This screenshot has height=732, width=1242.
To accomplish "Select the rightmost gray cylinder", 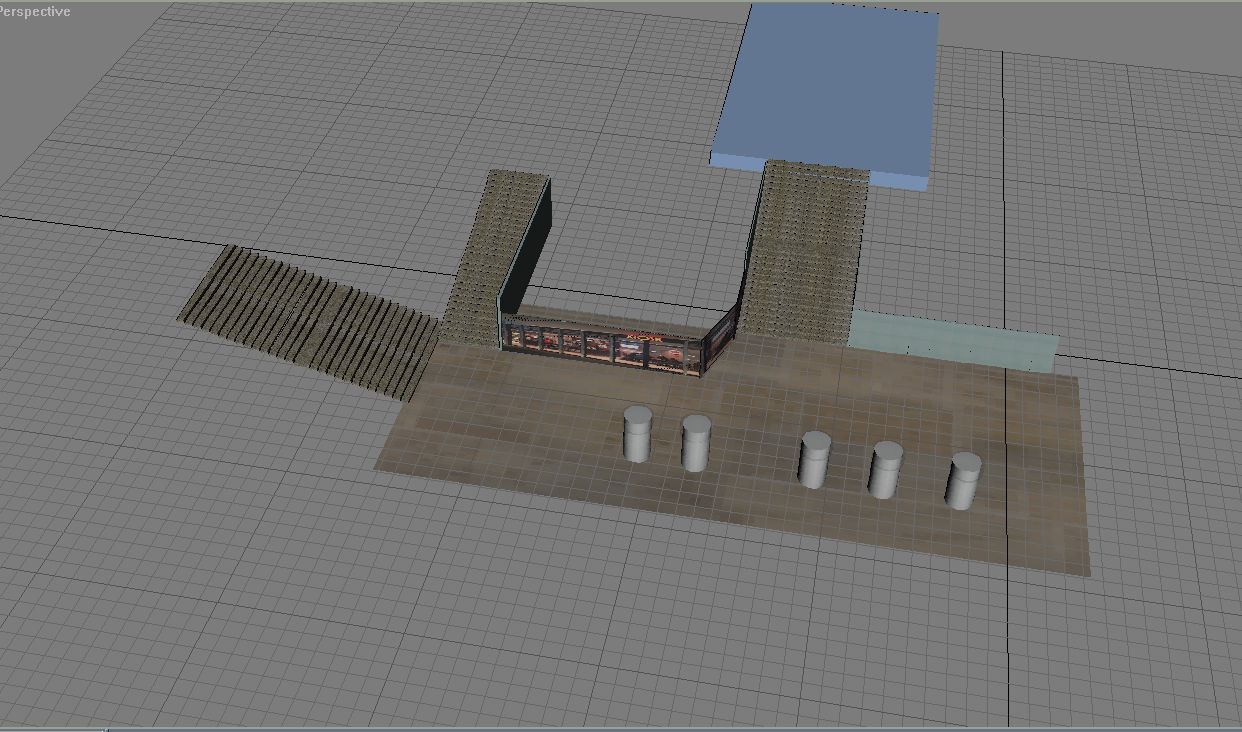I will point(964,481).
